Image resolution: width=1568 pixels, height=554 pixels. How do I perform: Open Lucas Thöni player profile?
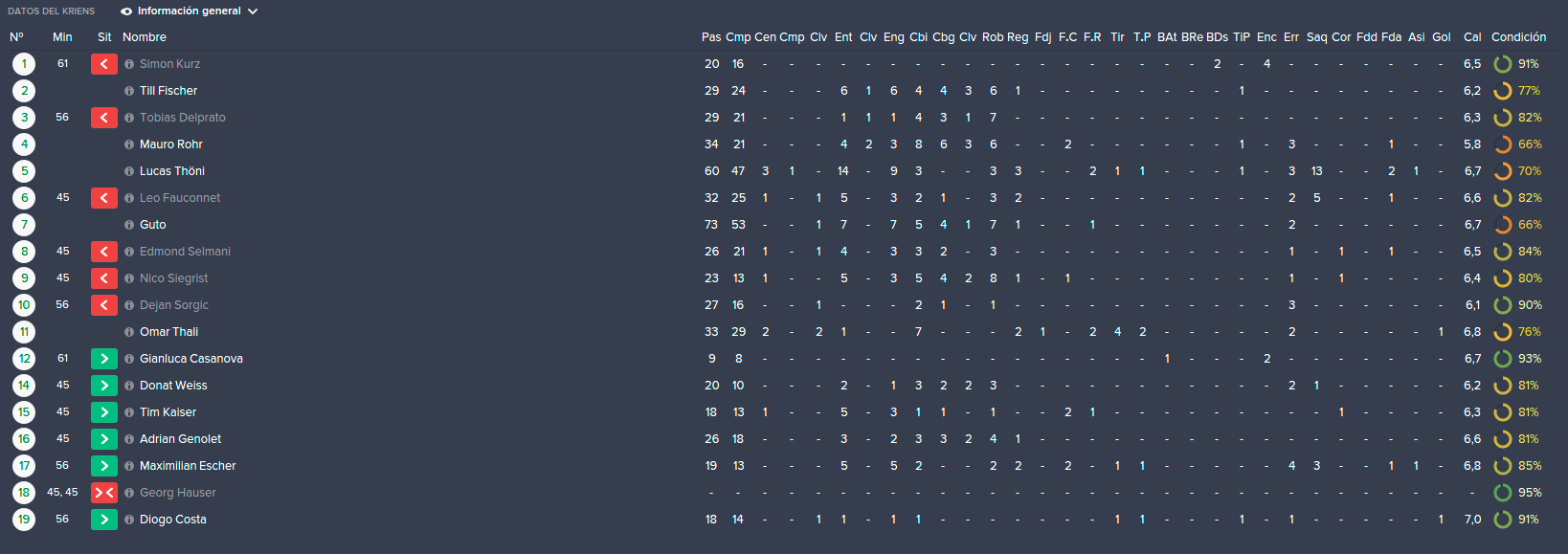(172, 171)
